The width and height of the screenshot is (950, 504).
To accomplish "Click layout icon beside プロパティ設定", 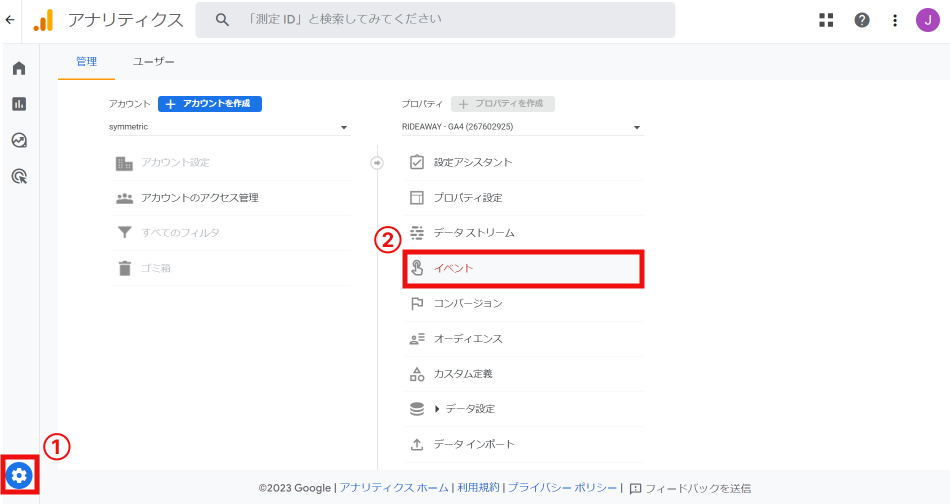I will [x=417, y=197].
